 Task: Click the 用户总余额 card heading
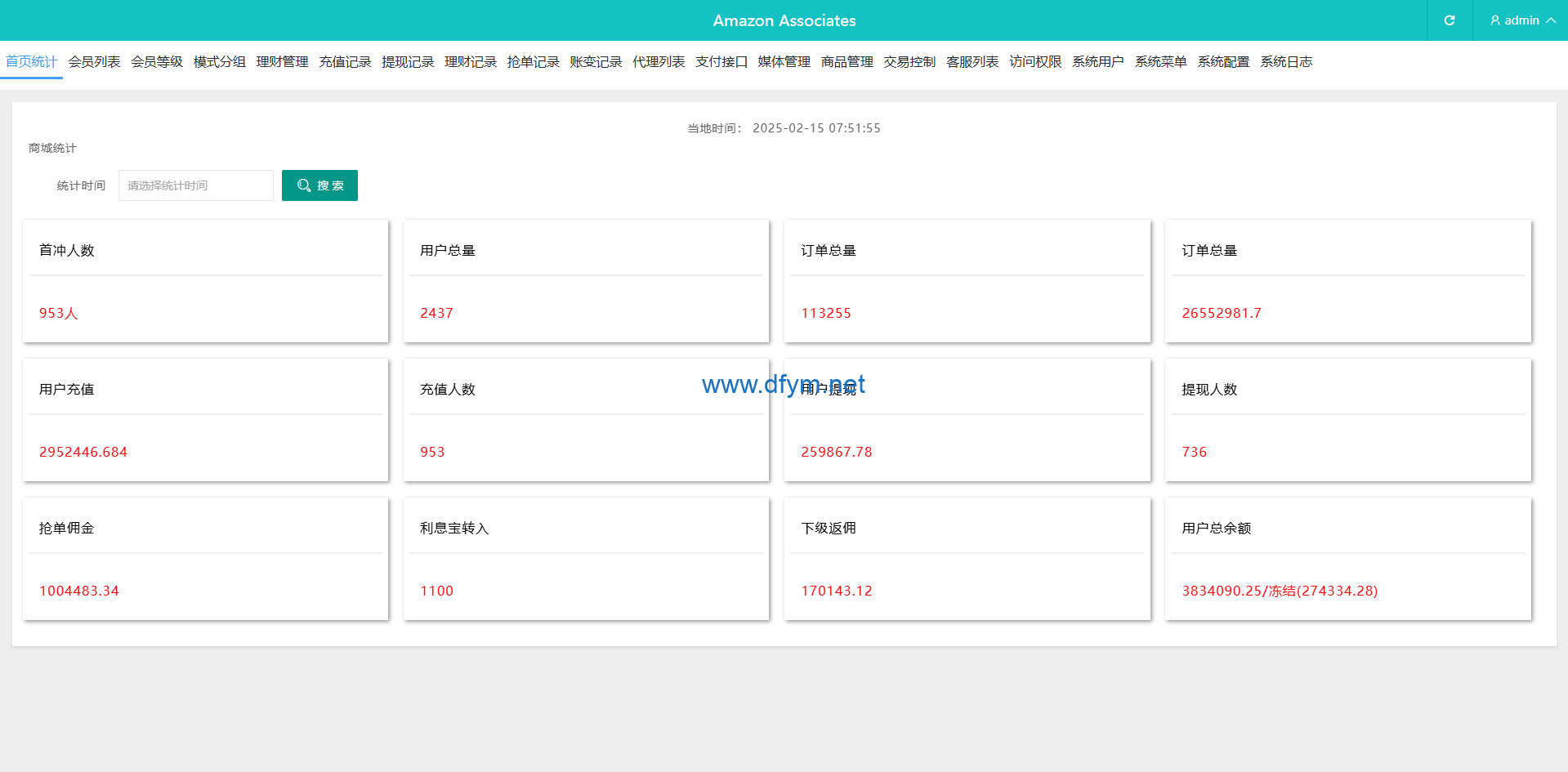click(x=1217, y=529)
